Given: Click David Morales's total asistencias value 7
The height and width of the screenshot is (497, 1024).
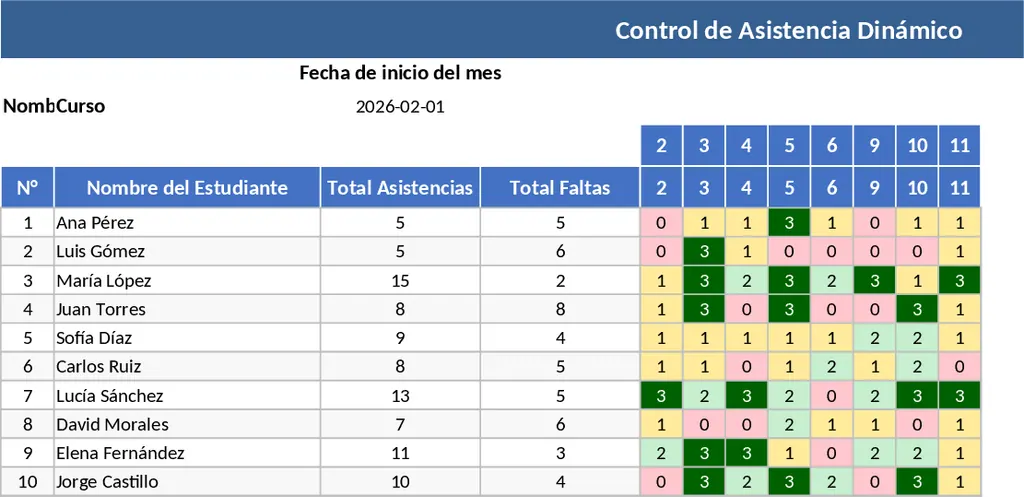Looking at the screenshot, I should coord(400,425).
